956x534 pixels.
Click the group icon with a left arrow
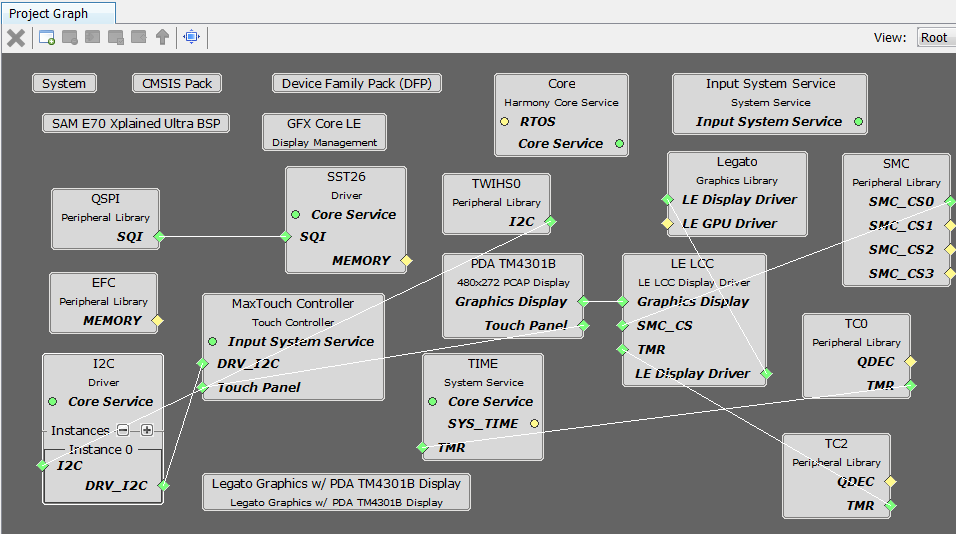[x=139, y=38]
